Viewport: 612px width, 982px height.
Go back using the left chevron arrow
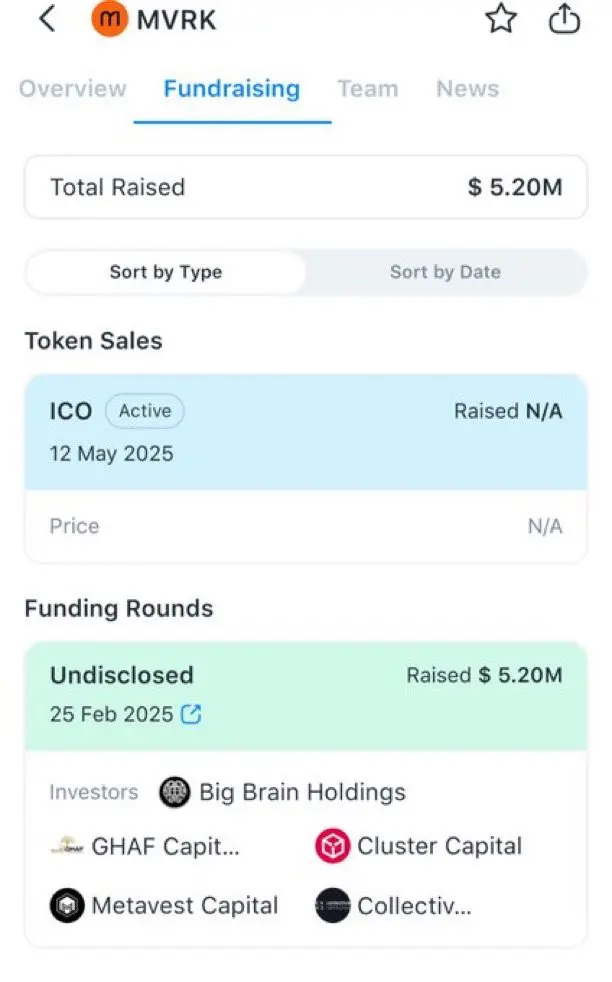pos(47,18)
